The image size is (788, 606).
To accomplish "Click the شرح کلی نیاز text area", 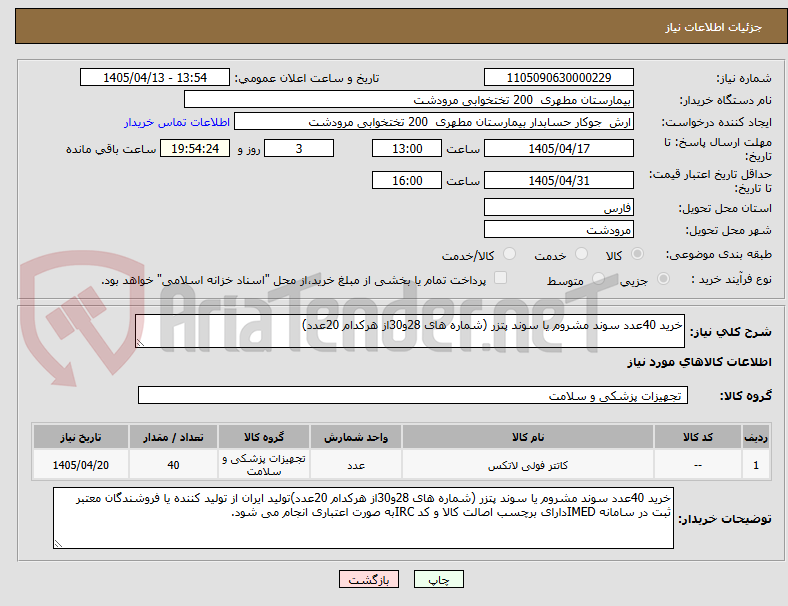I will (x=410, y=331).
